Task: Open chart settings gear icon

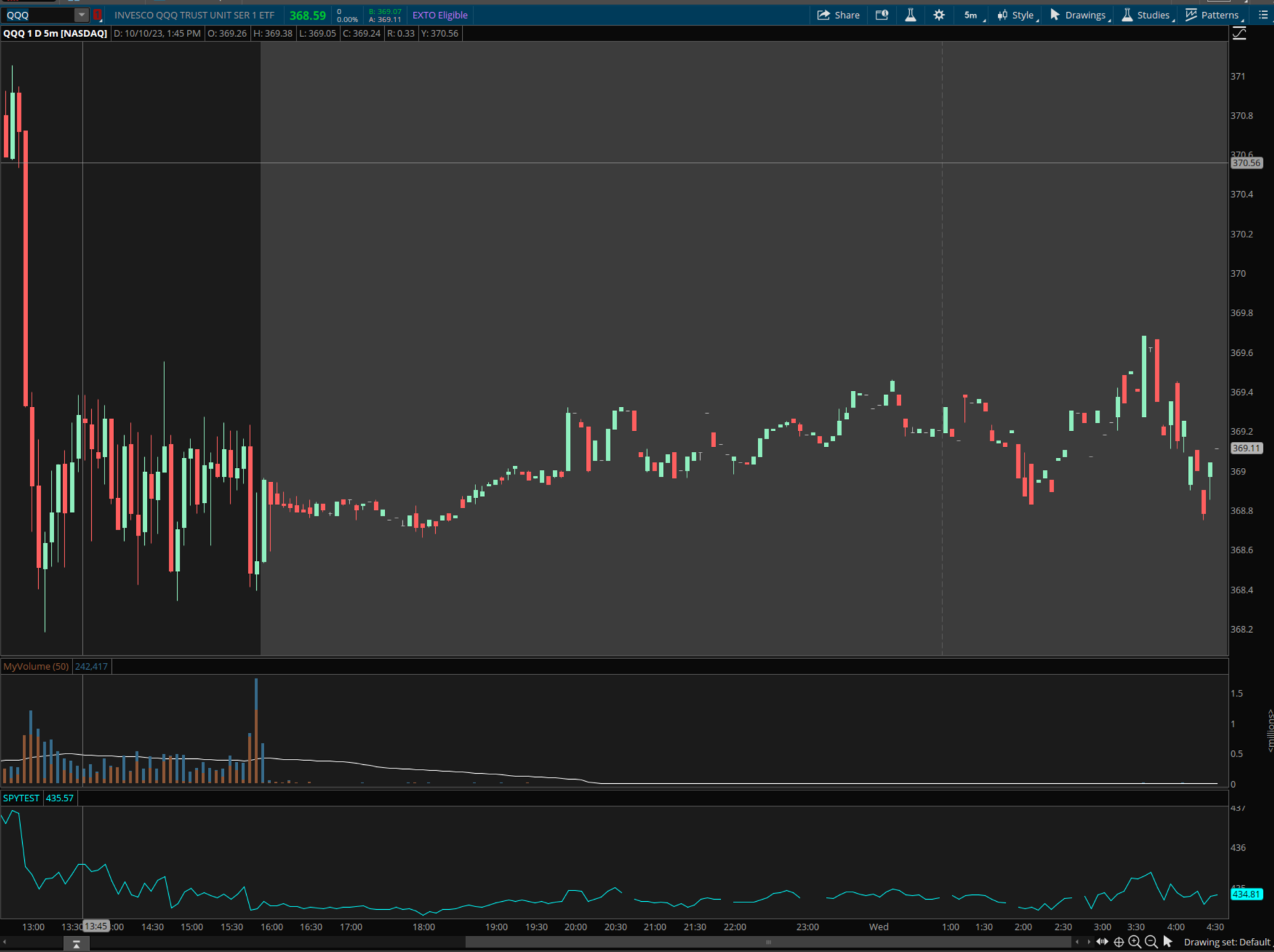Action: click(x=939, y=15)
